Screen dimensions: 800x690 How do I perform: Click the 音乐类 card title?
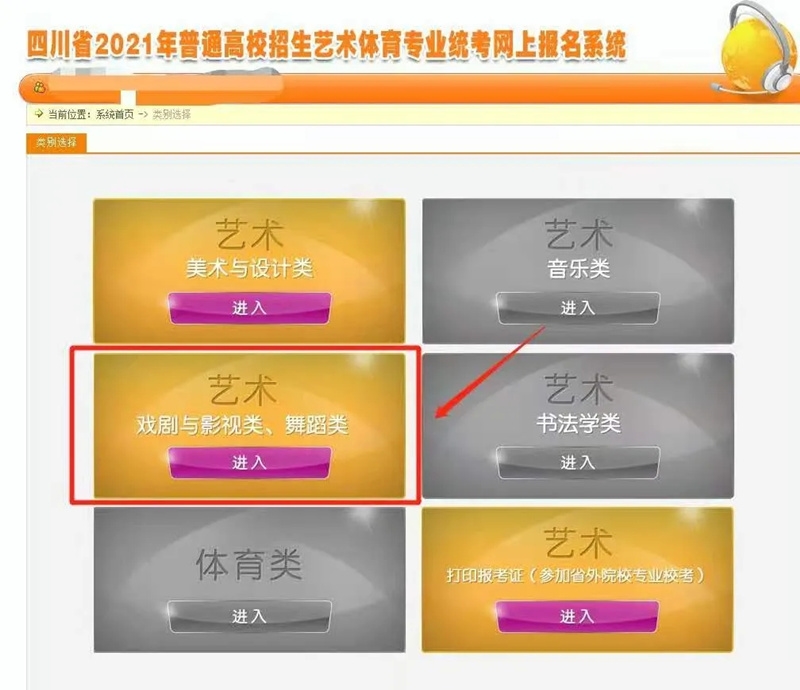click(x=579, y=268)
